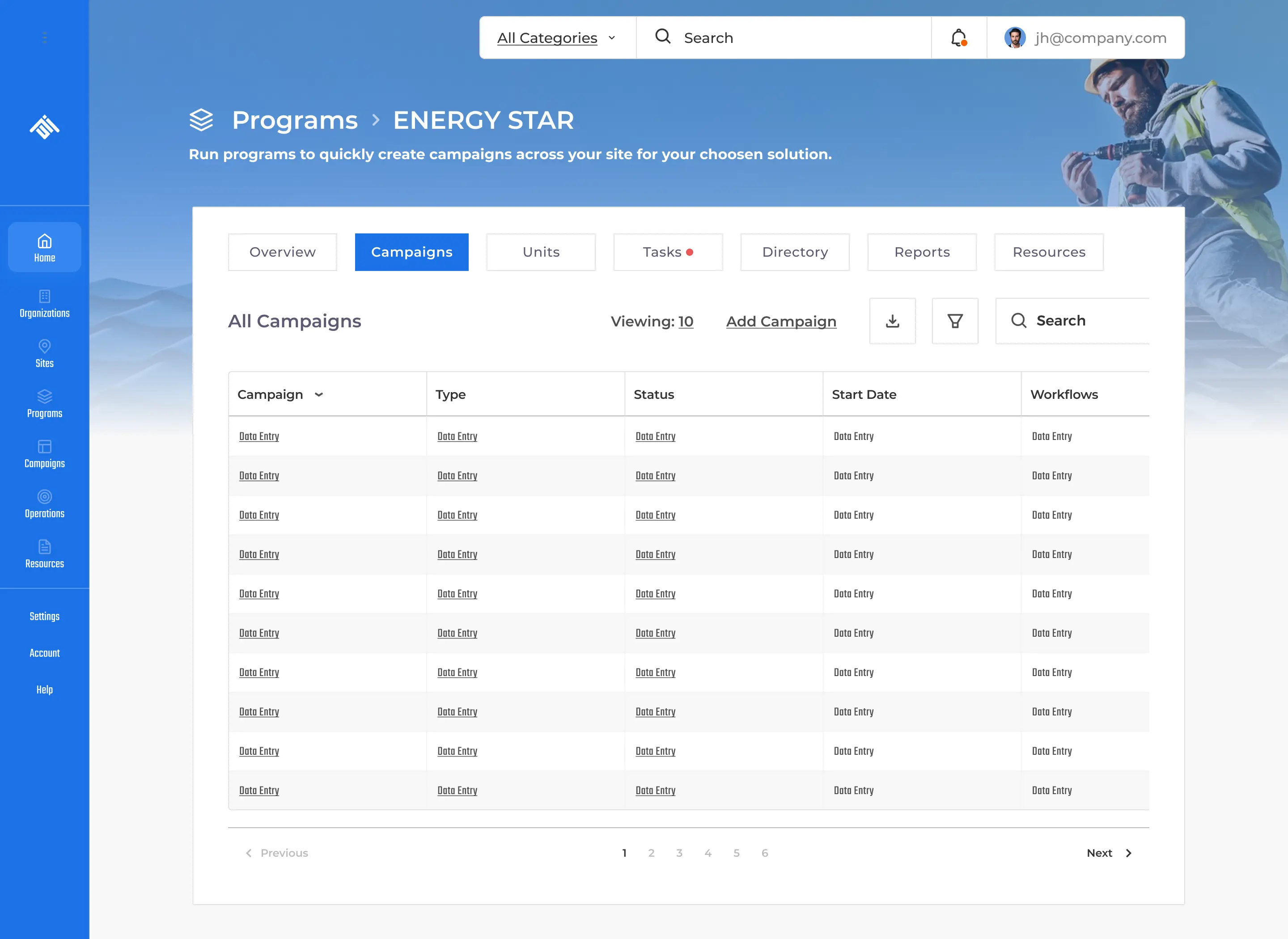Open Operations in the sidebar
The height and width of the screenshot is (939, 1288).
(44, 504)
